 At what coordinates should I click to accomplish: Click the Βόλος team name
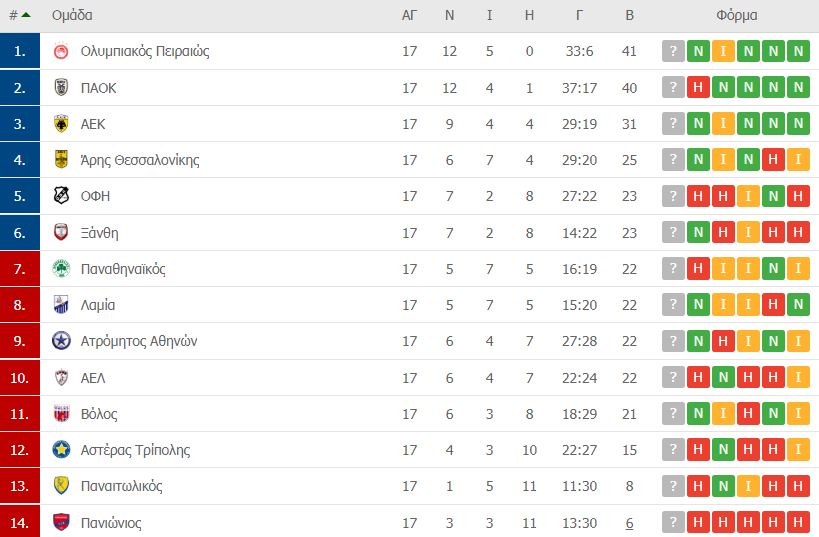click(99, 414)
